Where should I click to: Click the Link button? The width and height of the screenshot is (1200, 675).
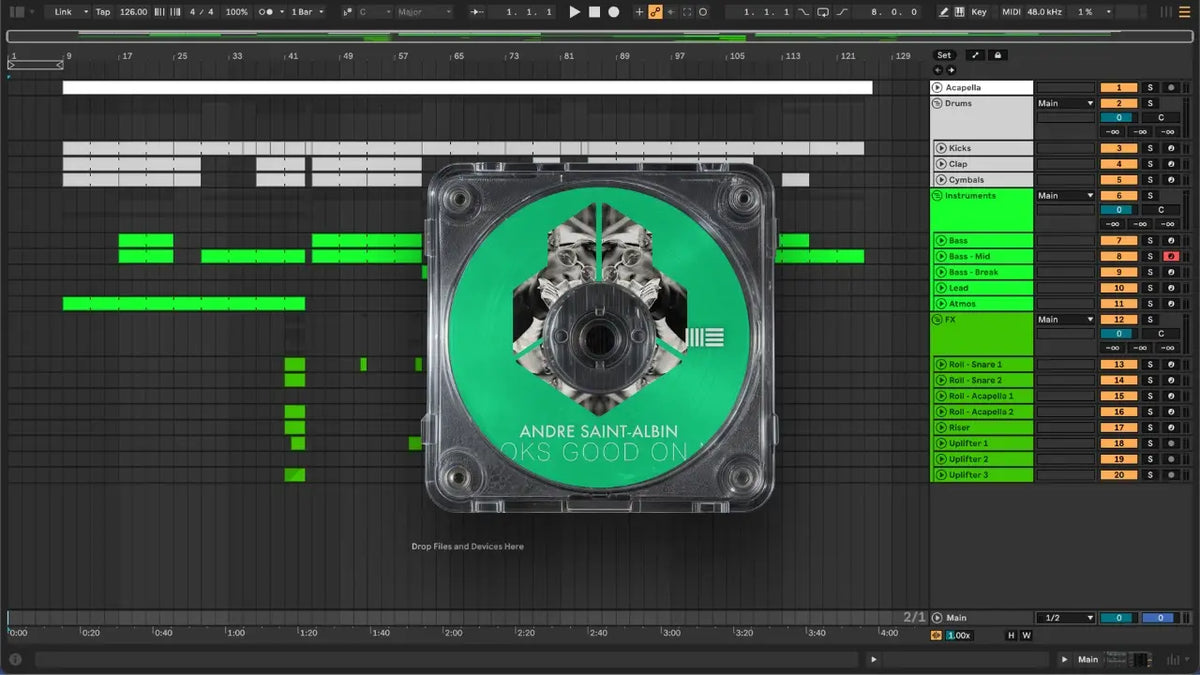(68, 12)
